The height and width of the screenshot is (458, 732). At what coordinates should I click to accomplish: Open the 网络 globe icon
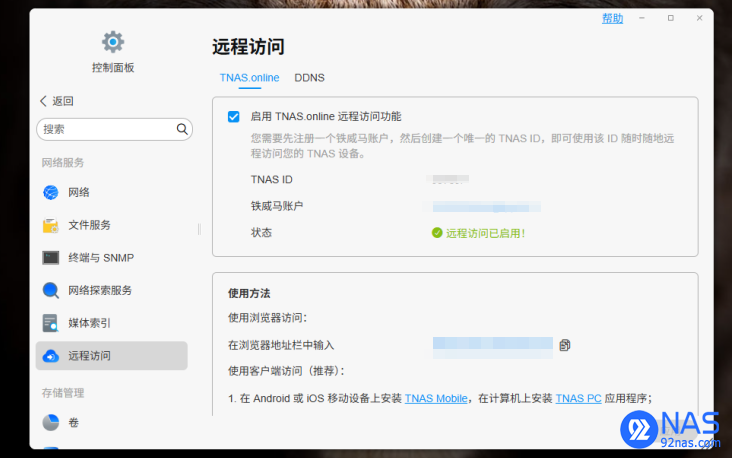50,192
